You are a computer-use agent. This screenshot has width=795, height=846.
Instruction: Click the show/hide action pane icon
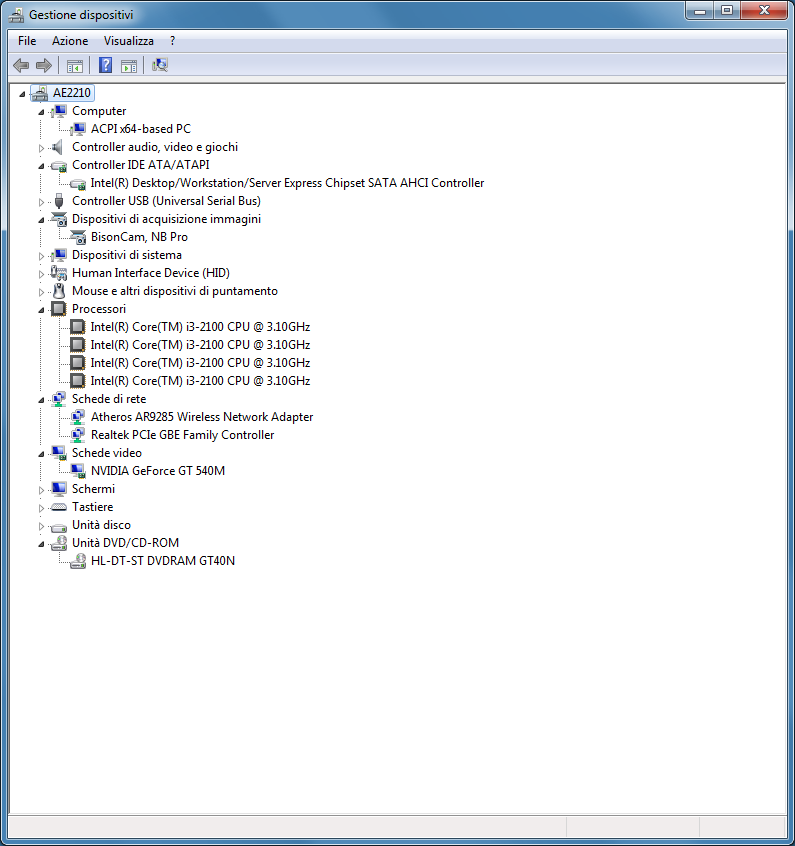coord(128,66)
